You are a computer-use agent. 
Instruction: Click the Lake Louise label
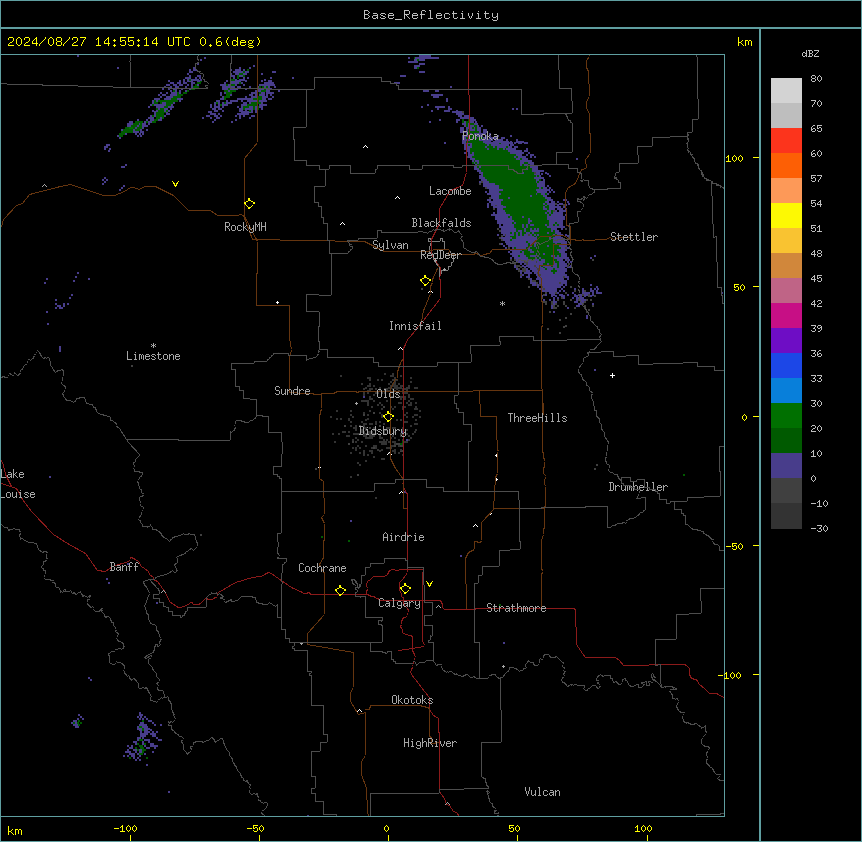coord(18,484)
